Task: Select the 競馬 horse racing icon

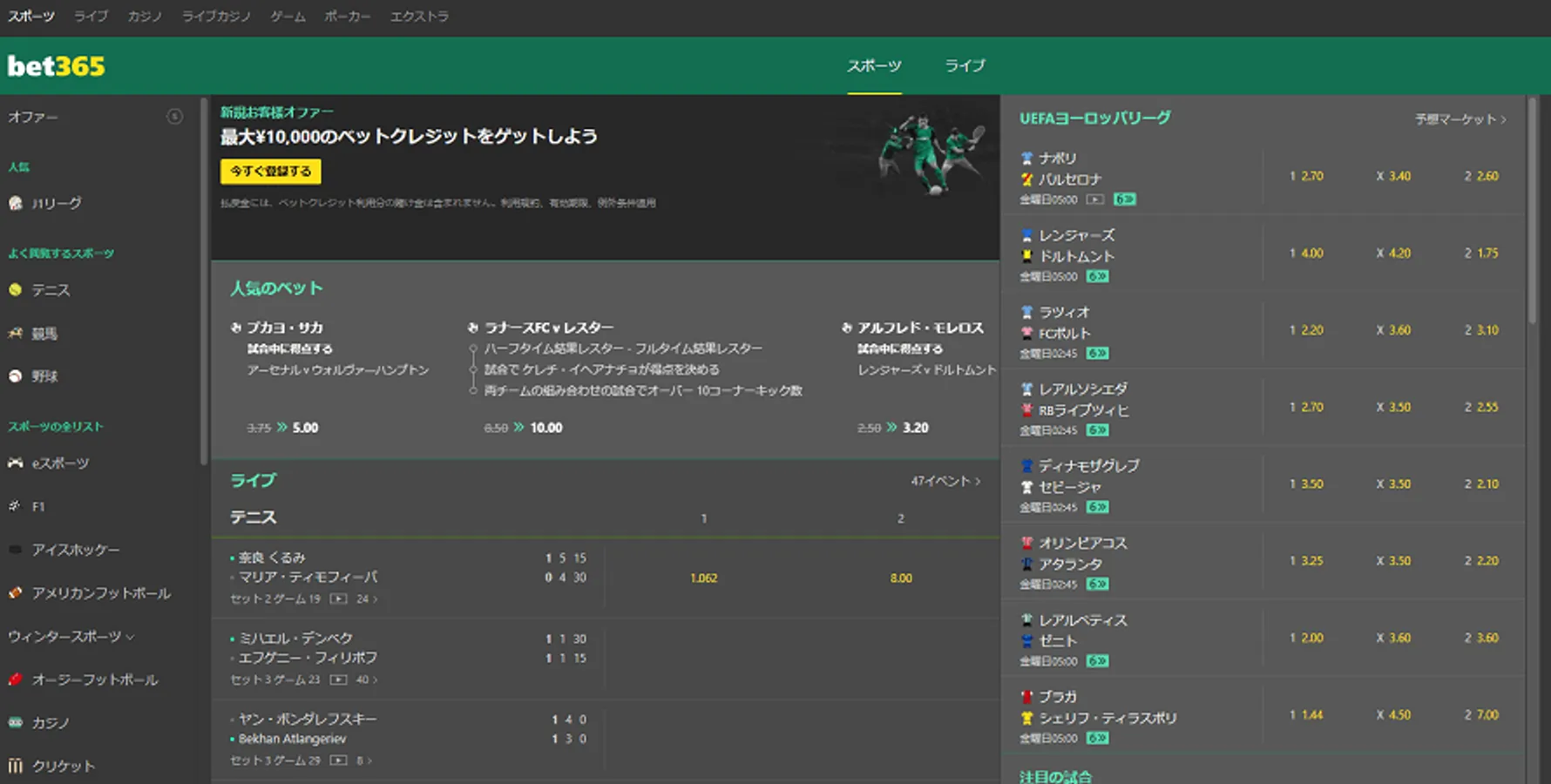Action: (15, 333)
